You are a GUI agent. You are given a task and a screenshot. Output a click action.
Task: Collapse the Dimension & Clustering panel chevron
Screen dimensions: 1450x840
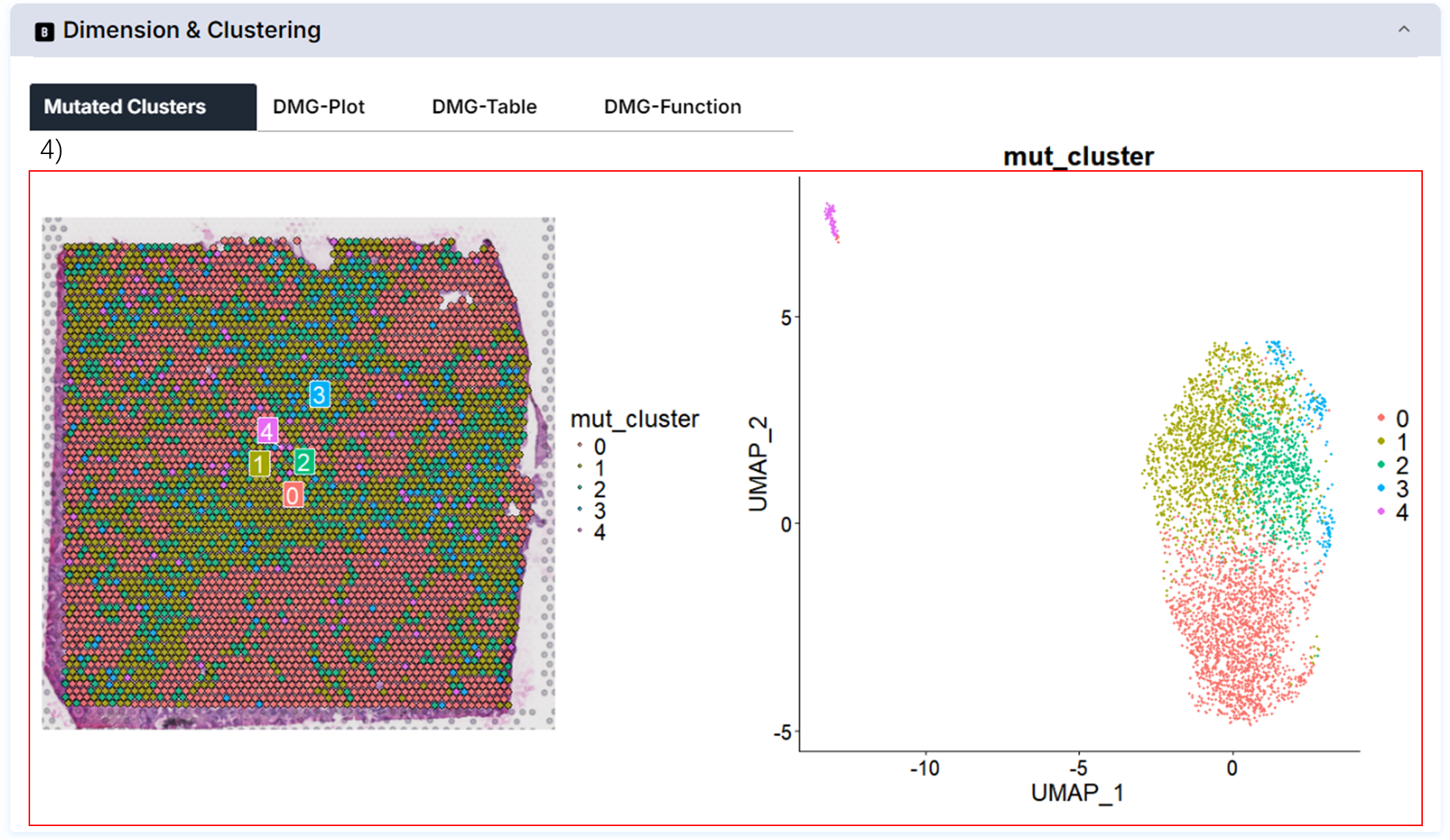1403,29
